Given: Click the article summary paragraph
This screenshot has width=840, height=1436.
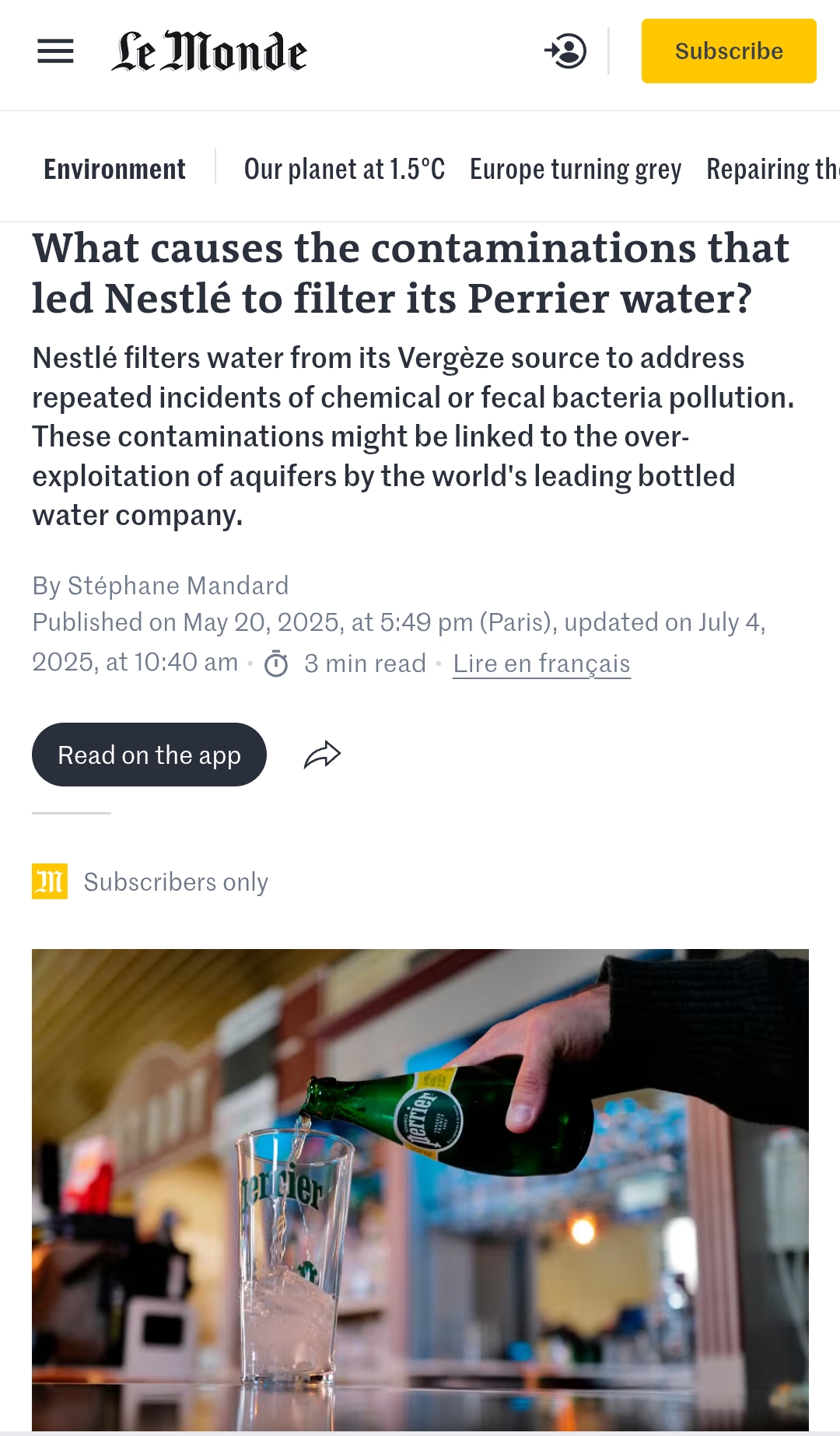Looking at the screenshot, I should [x=412, y=436].
